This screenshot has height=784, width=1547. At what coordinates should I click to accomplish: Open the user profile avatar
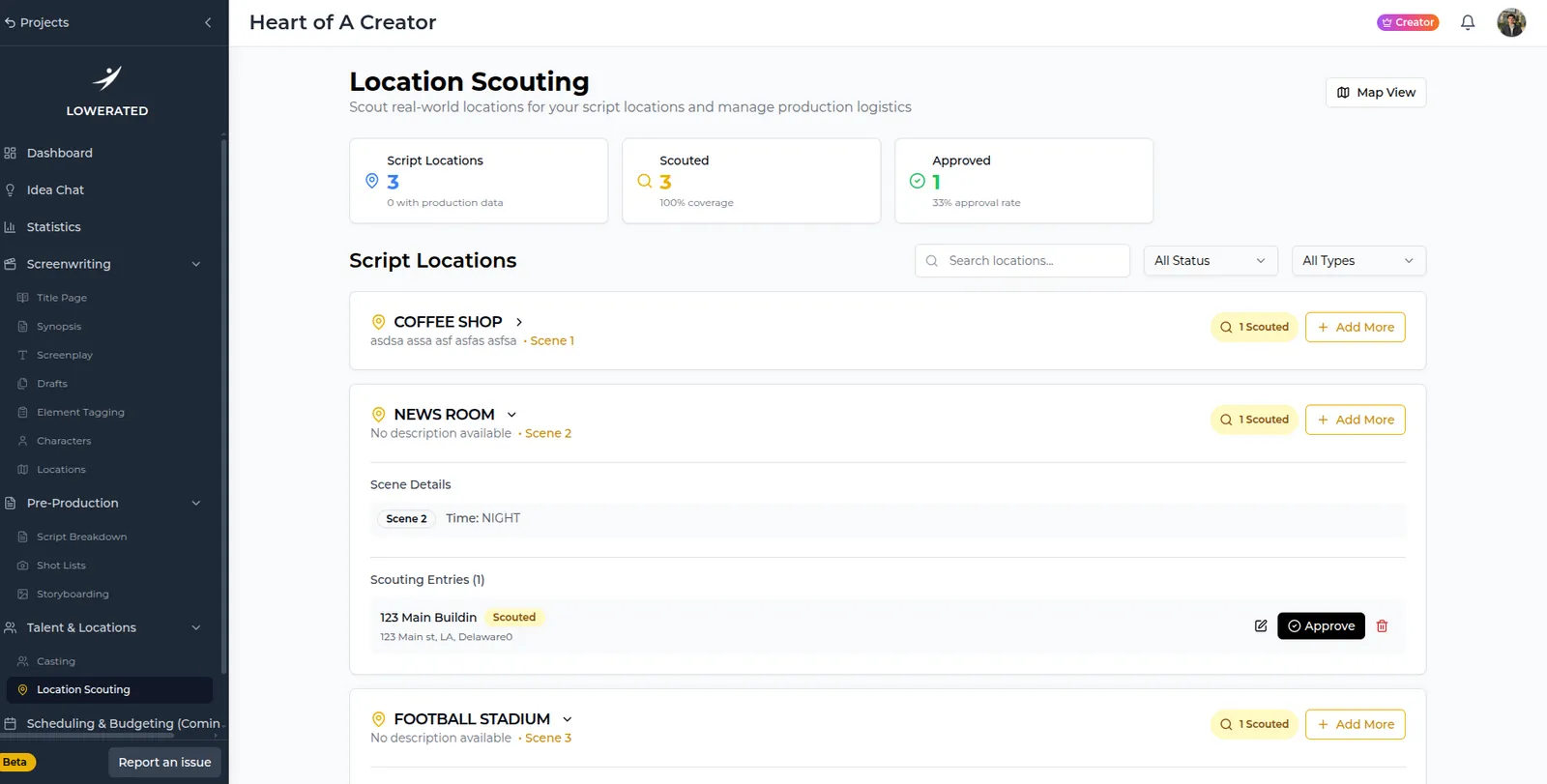click(1511, 22)
